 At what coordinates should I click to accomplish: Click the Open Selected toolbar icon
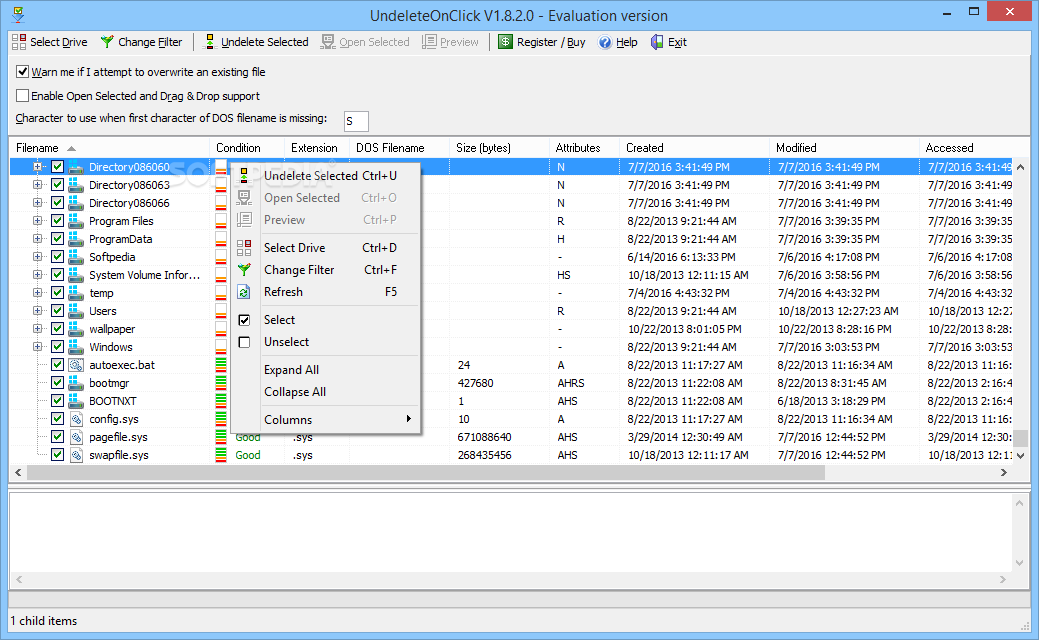click(328, 42)
